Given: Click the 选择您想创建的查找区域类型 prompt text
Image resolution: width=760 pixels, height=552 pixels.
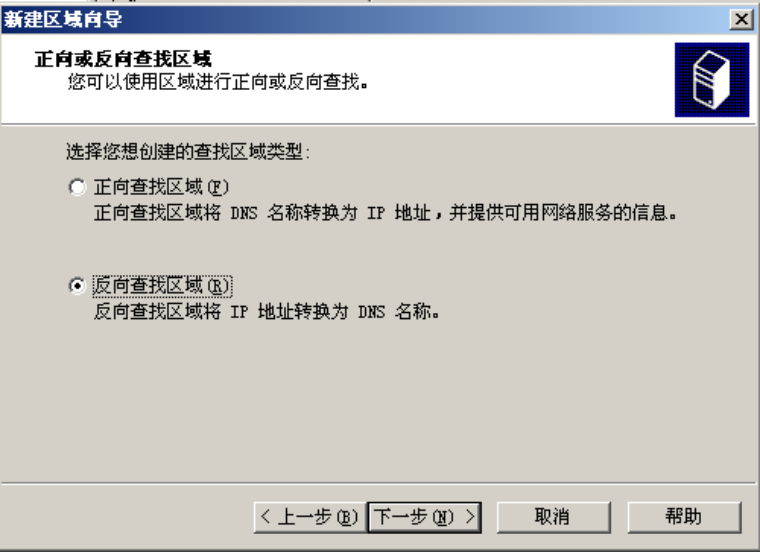Looking at the screenshot, I should [x=188, y=152].
